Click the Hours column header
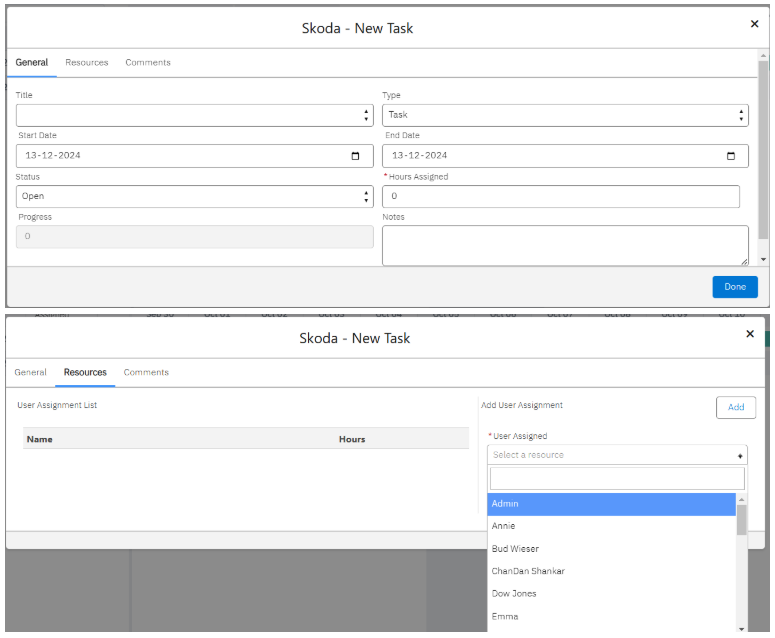 pyautogui.click(x=352, y=439)
